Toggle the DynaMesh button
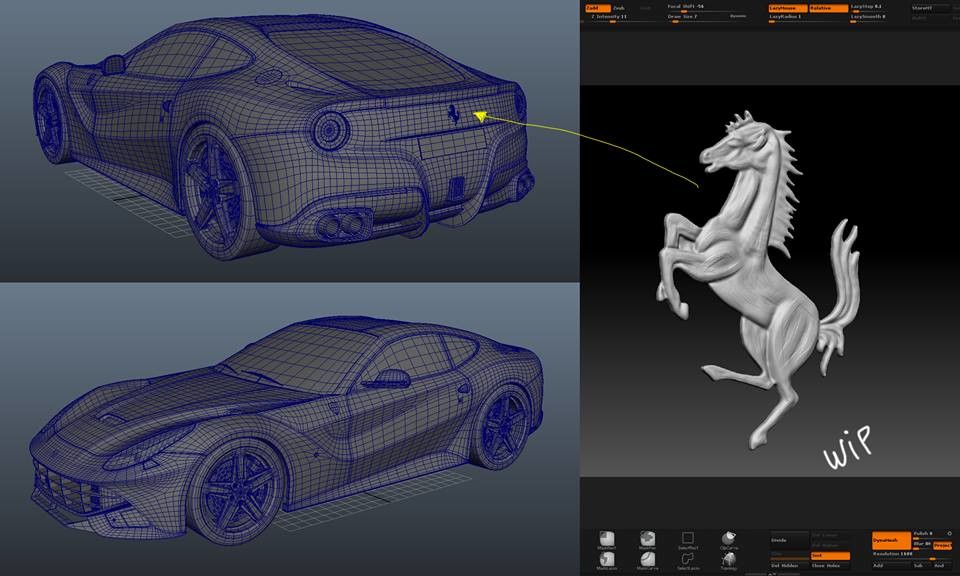Screen dimensions: 960x576 point(891,540)
